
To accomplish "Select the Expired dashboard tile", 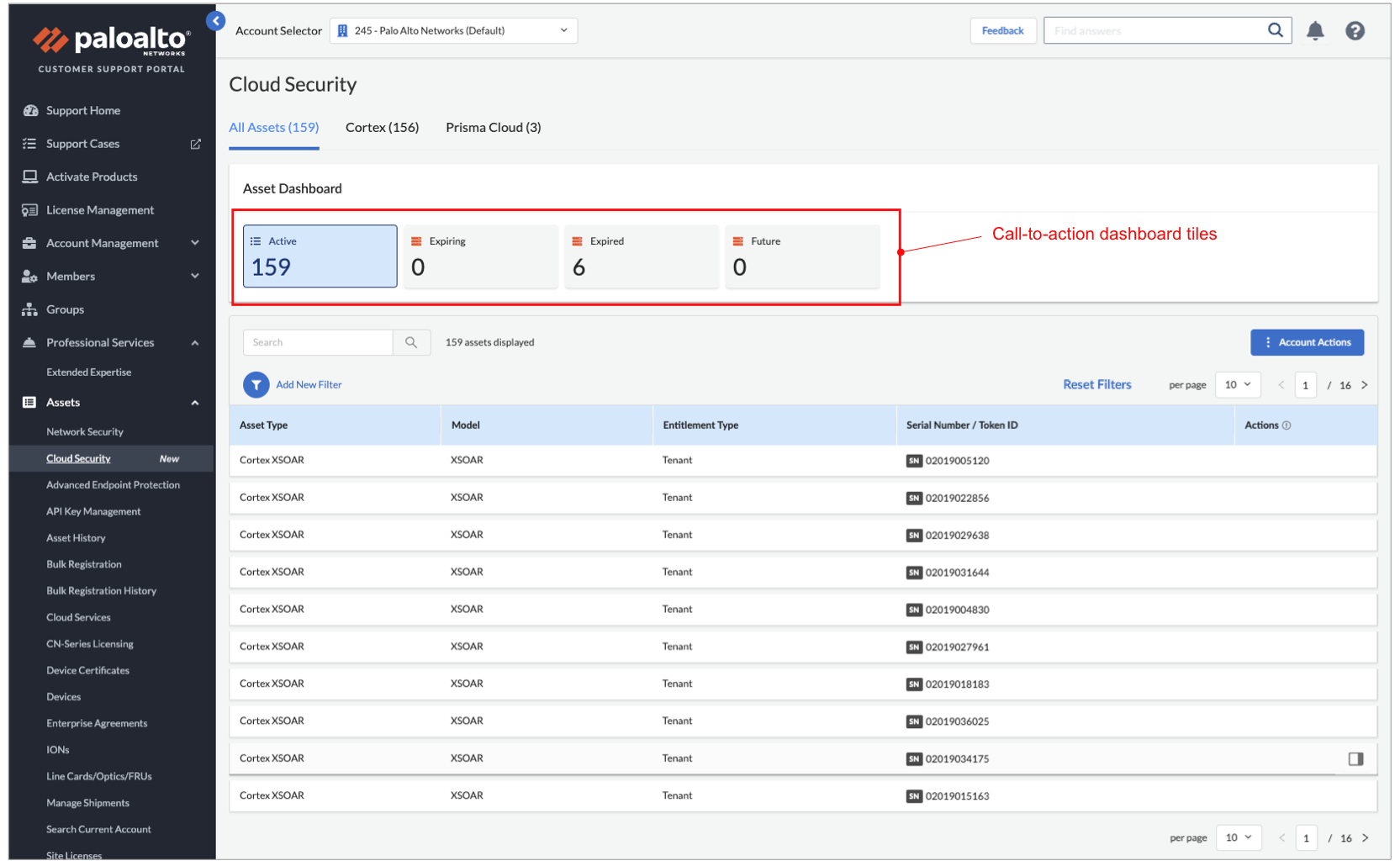I will [x=641, y=256].
